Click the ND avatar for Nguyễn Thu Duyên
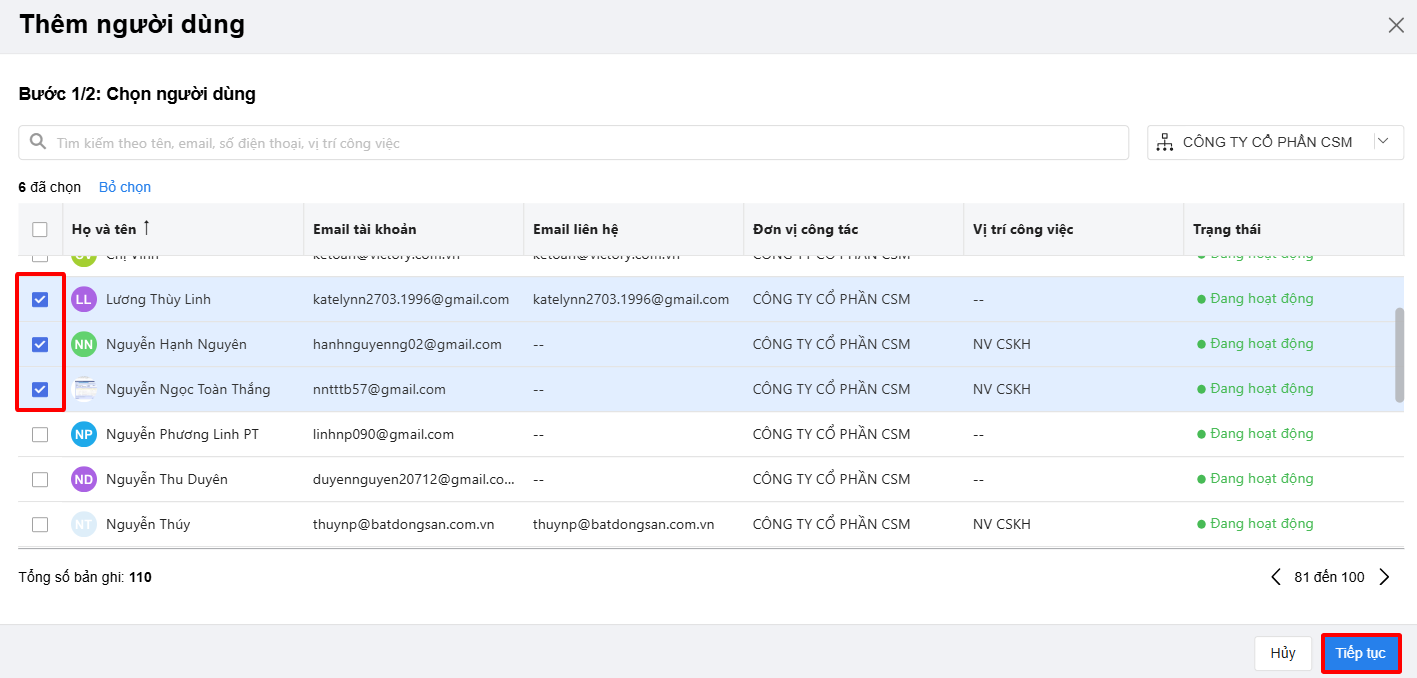The width and height of the screenshot is (1417, 678). coord(84,479)
